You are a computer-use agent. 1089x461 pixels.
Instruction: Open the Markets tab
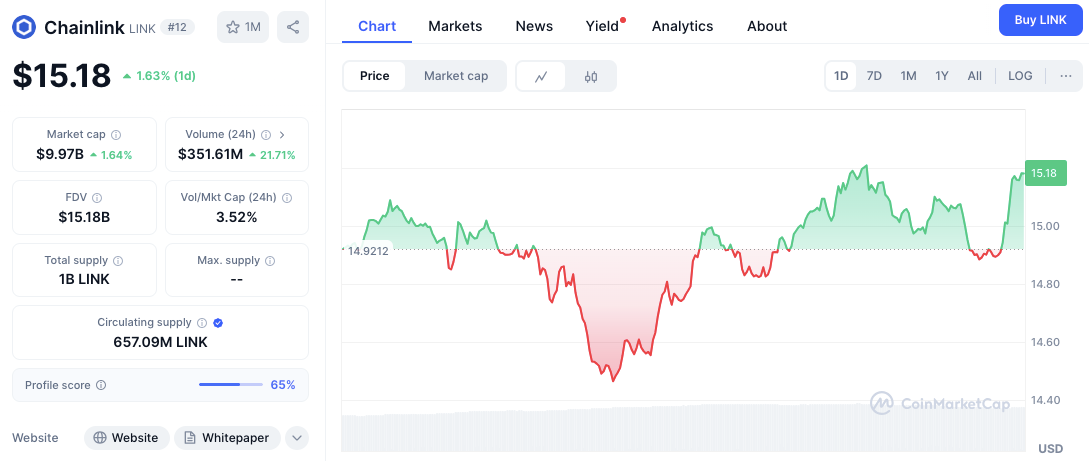455,26
